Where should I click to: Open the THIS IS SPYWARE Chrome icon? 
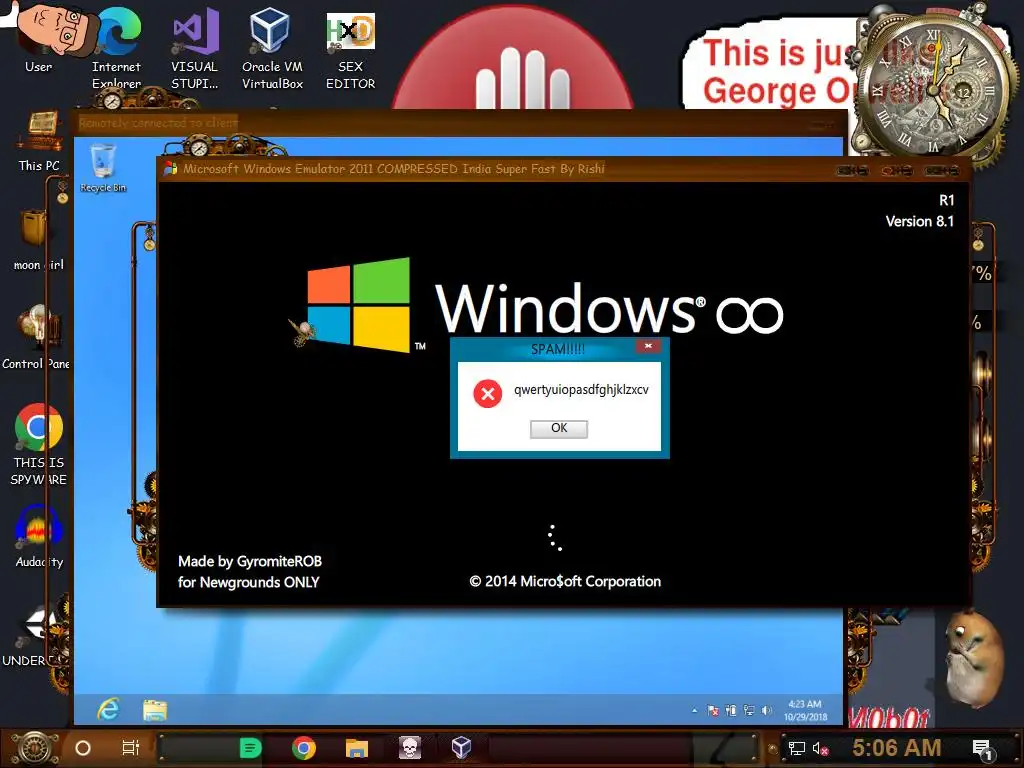tap(39, 444)
